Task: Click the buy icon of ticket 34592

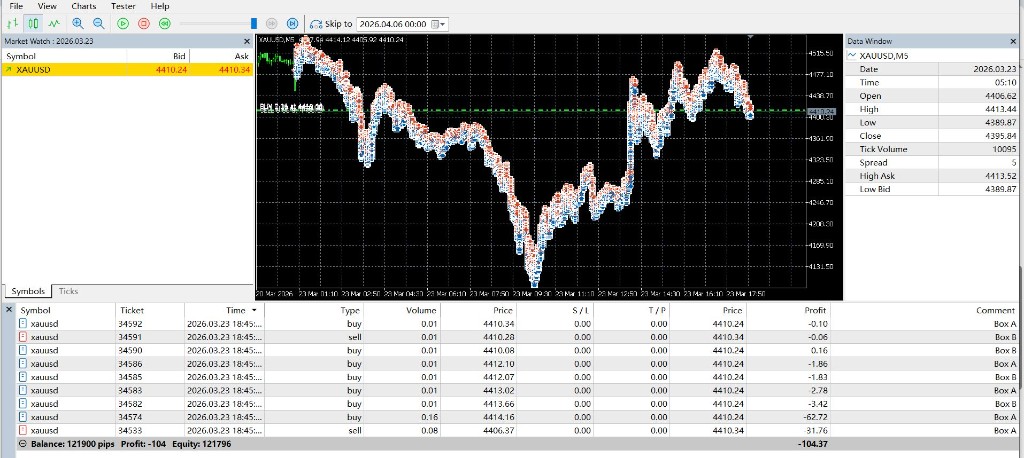Action: pos(23,323)
